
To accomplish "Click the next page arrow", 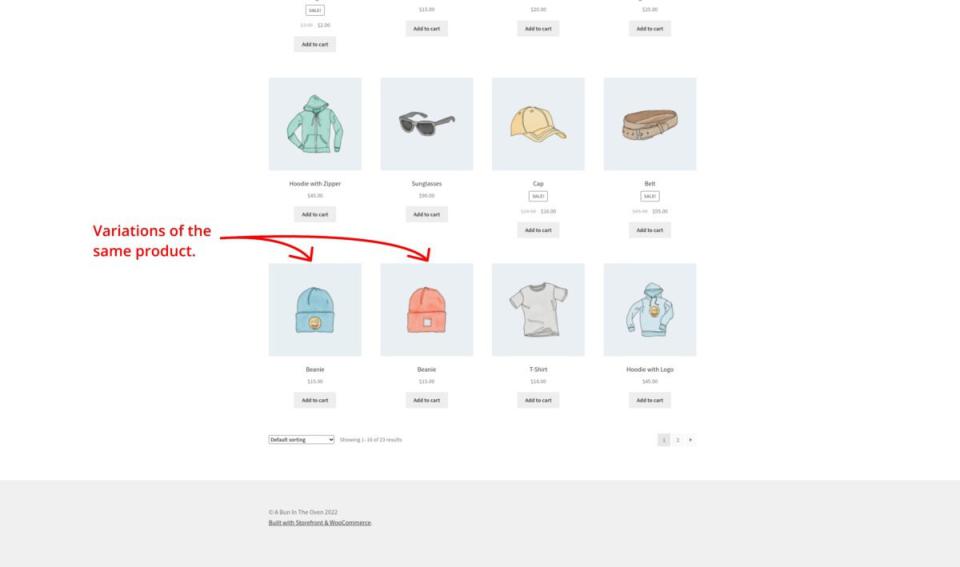I will (x=690, y=440).
